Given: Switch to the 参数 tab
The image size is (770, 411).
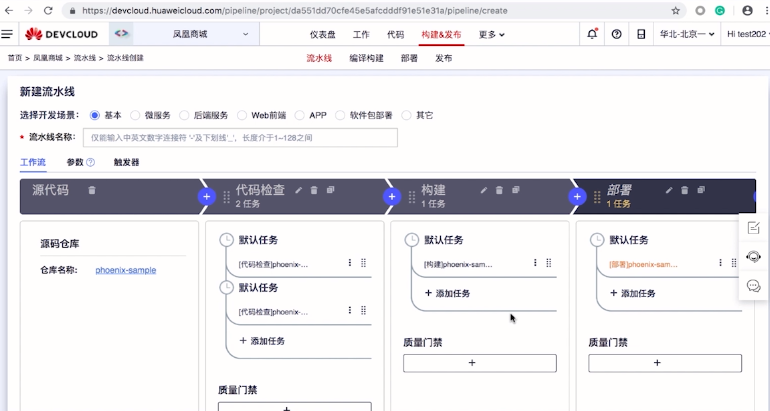Looking at the screenshot, I should click(75, 162).
